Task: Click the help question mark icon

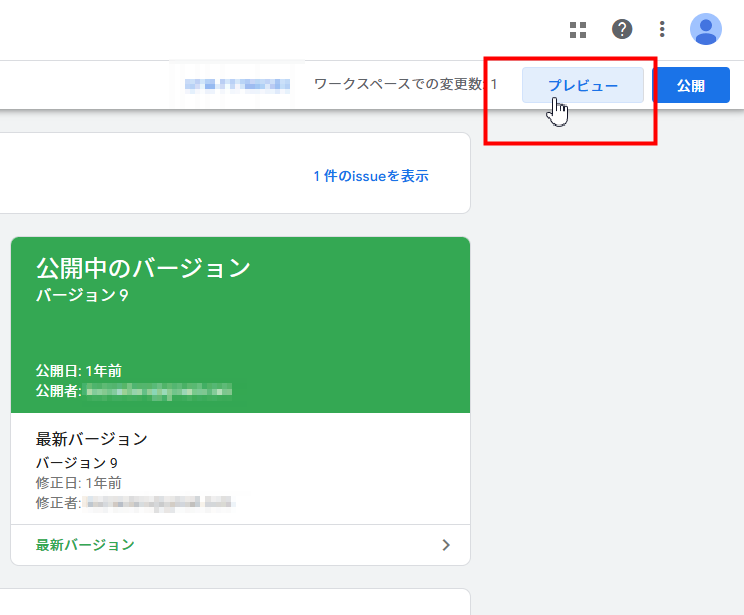Action: [622, 29]
